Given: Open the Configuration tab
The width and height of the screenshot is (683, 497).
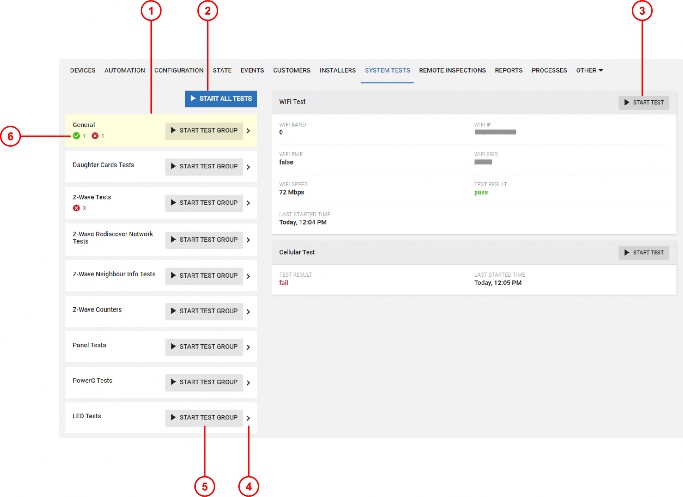Looking at the screenshot, I should [179, 70].
